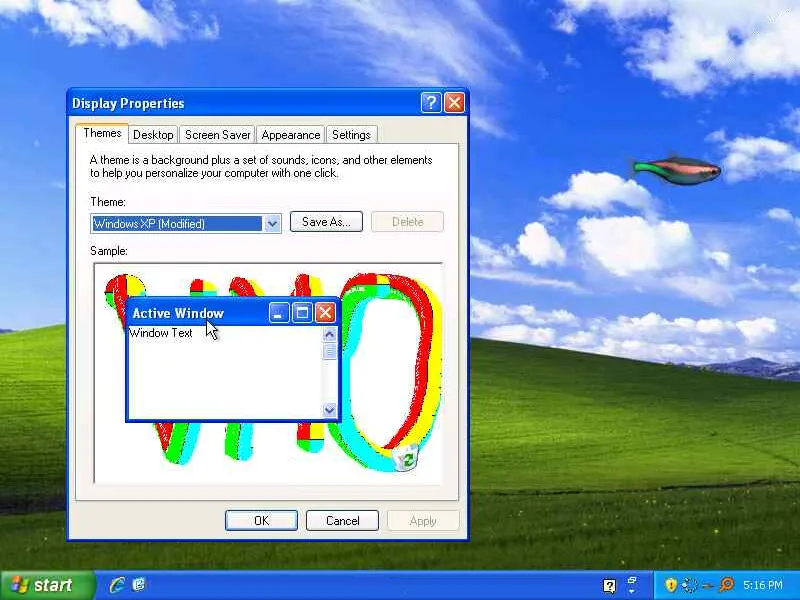Switch to the Desktop tab
The height and width of the screenshot is (600, 800).
tap(153, 135)
